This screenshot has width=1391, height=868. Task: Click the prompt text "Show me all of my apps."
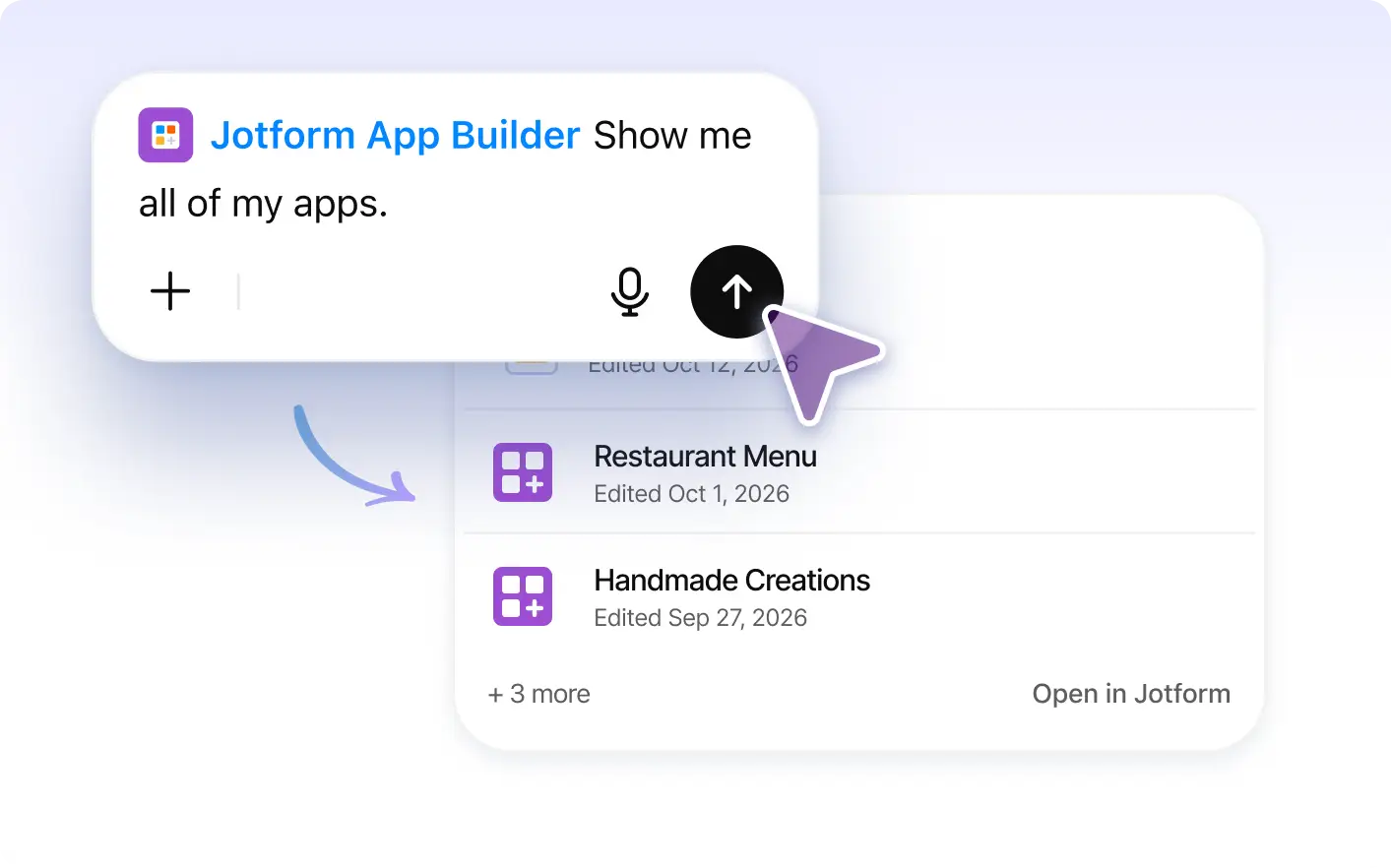(x=445, y=169)
